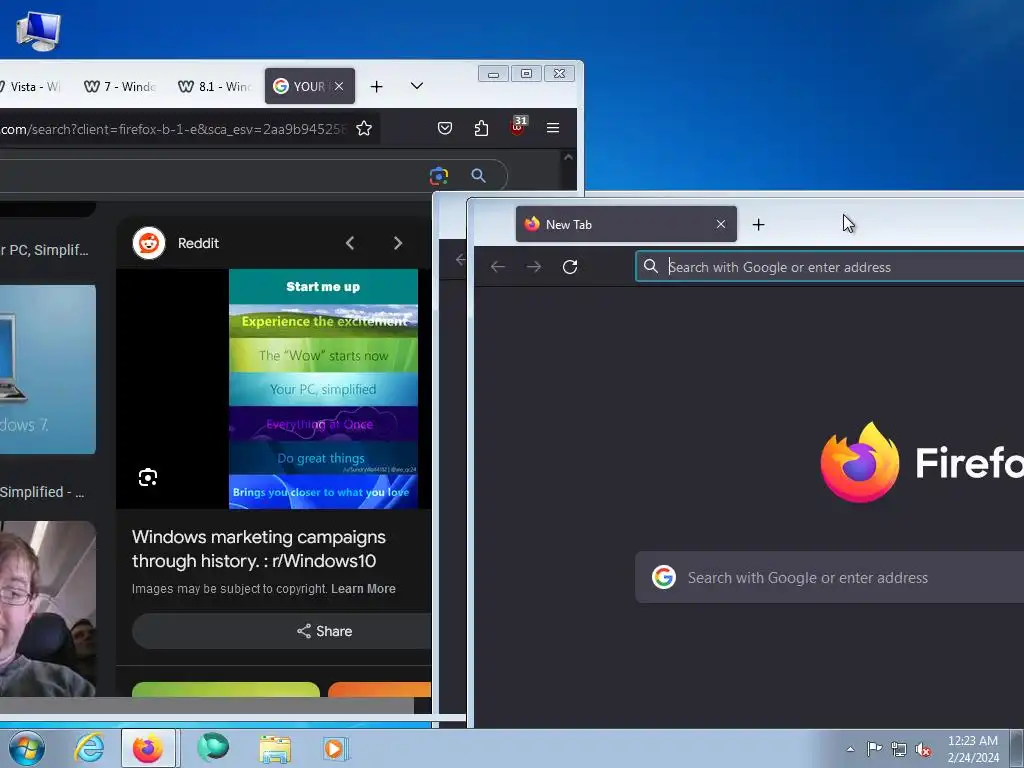This screenshot has height=768, width=1024.
Task: Click muted volume tray icon
Action: 923,750
